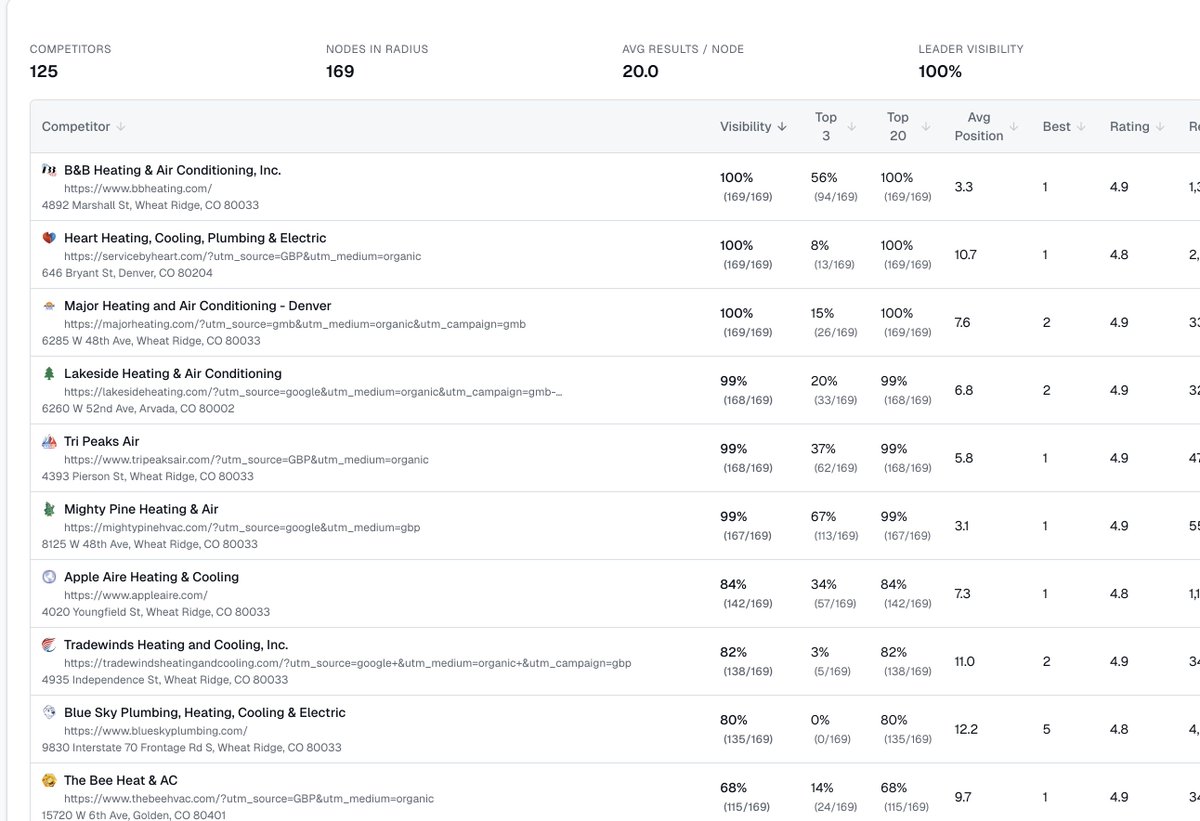Click Tradewinds' 11.0 average position
The width and height of the screenshot is (1200, 821).
[965, 662]
